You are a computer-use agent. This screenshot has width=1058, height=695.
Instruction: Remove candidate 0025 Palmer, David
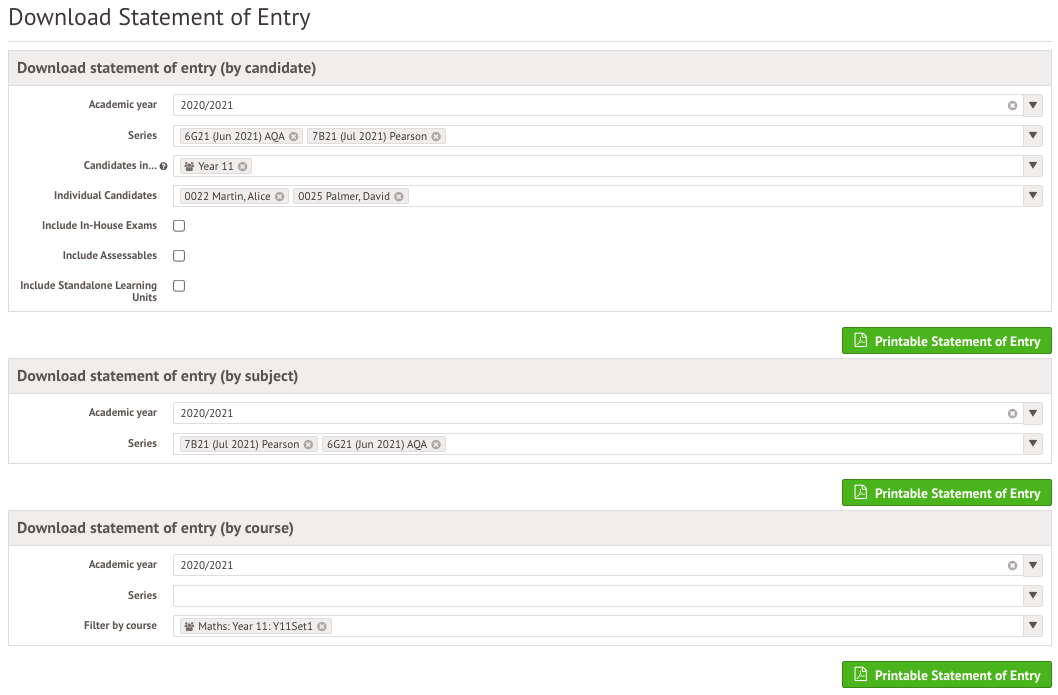click(x=399, y=196)
